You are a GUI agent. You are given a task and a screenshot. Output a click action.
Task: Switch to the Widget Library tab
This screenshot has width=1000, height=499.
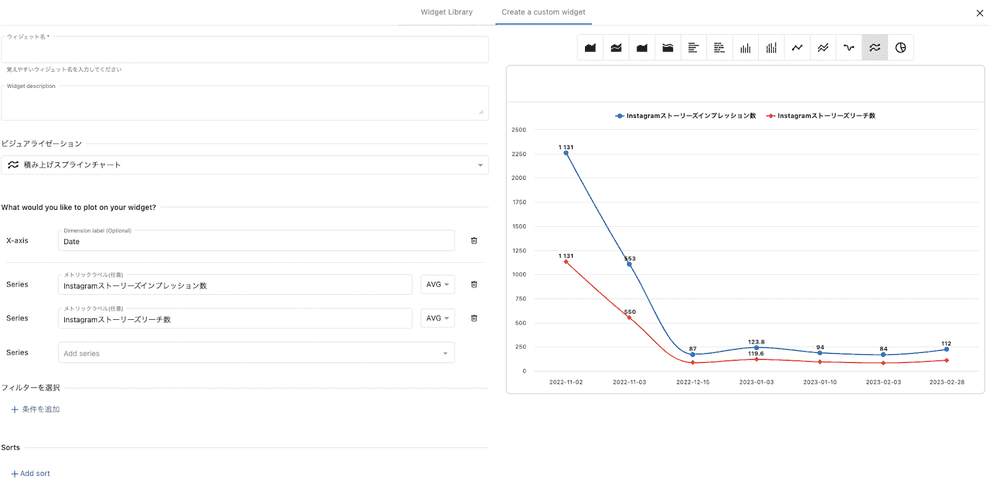coord(446,12)
